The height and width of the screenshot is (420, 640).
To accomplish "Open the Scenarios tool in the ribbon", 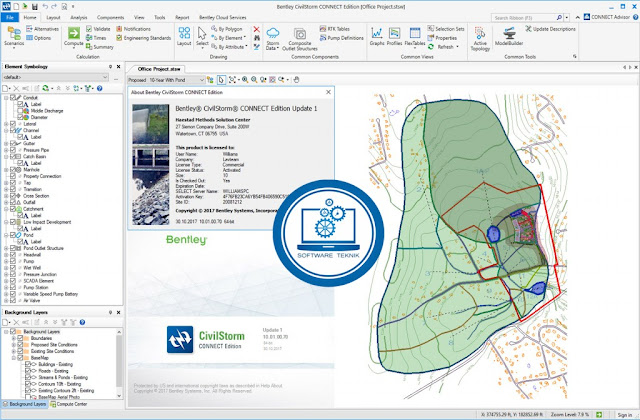I will (14, 36).
